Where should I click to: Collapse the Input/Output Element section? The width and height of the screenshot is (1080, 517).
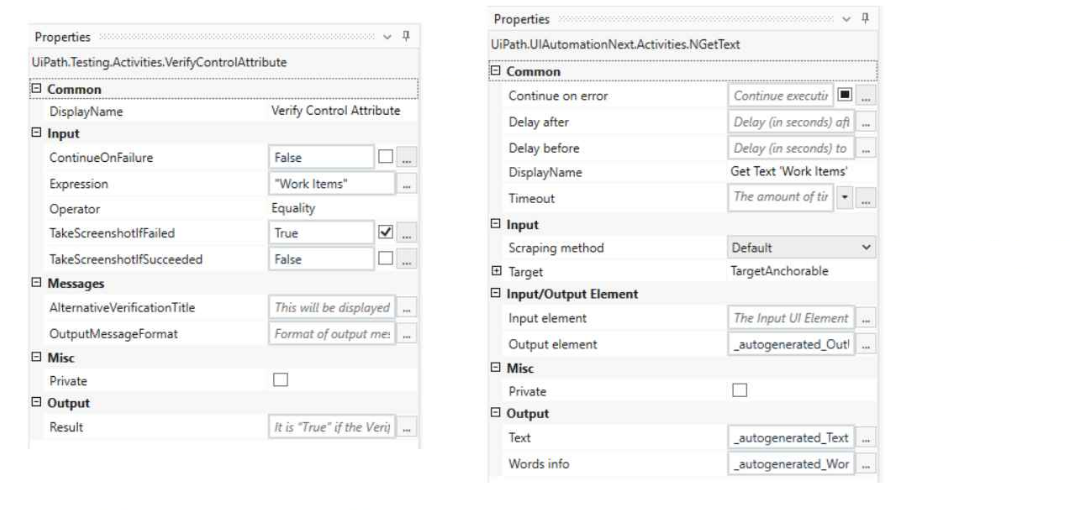click(496, 293)
